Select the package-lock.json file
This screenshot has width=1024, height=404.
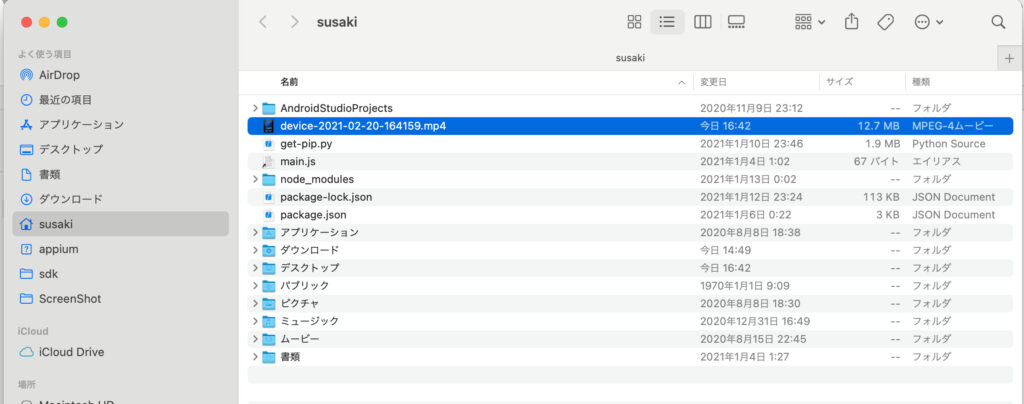(630, 196)
